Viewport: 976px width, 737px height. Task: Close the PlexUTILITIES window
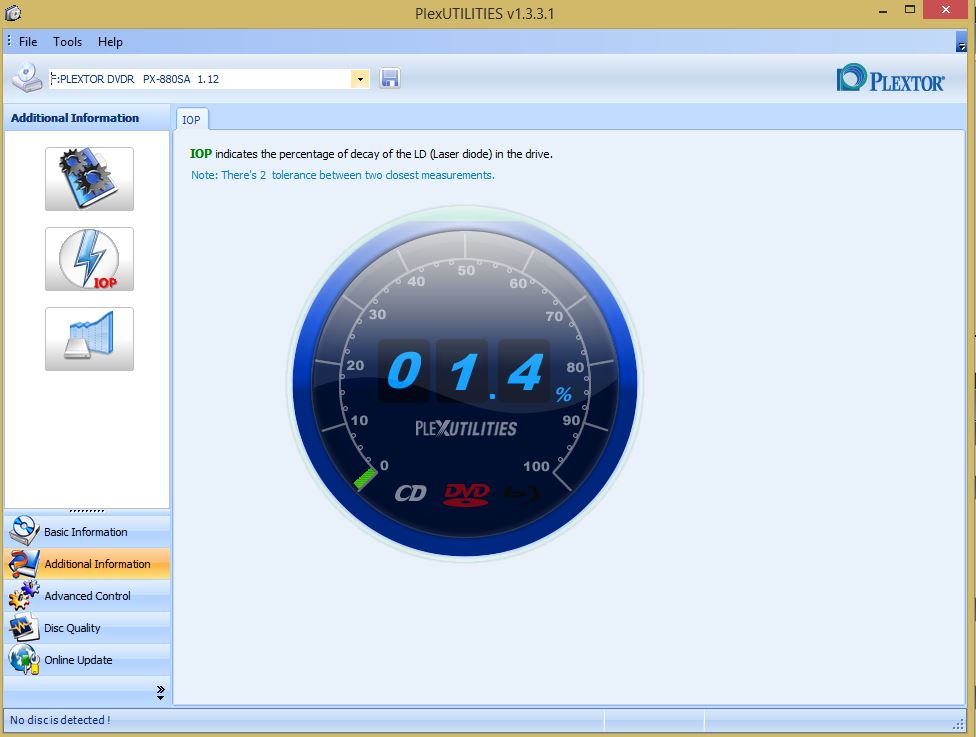(946, 10)
